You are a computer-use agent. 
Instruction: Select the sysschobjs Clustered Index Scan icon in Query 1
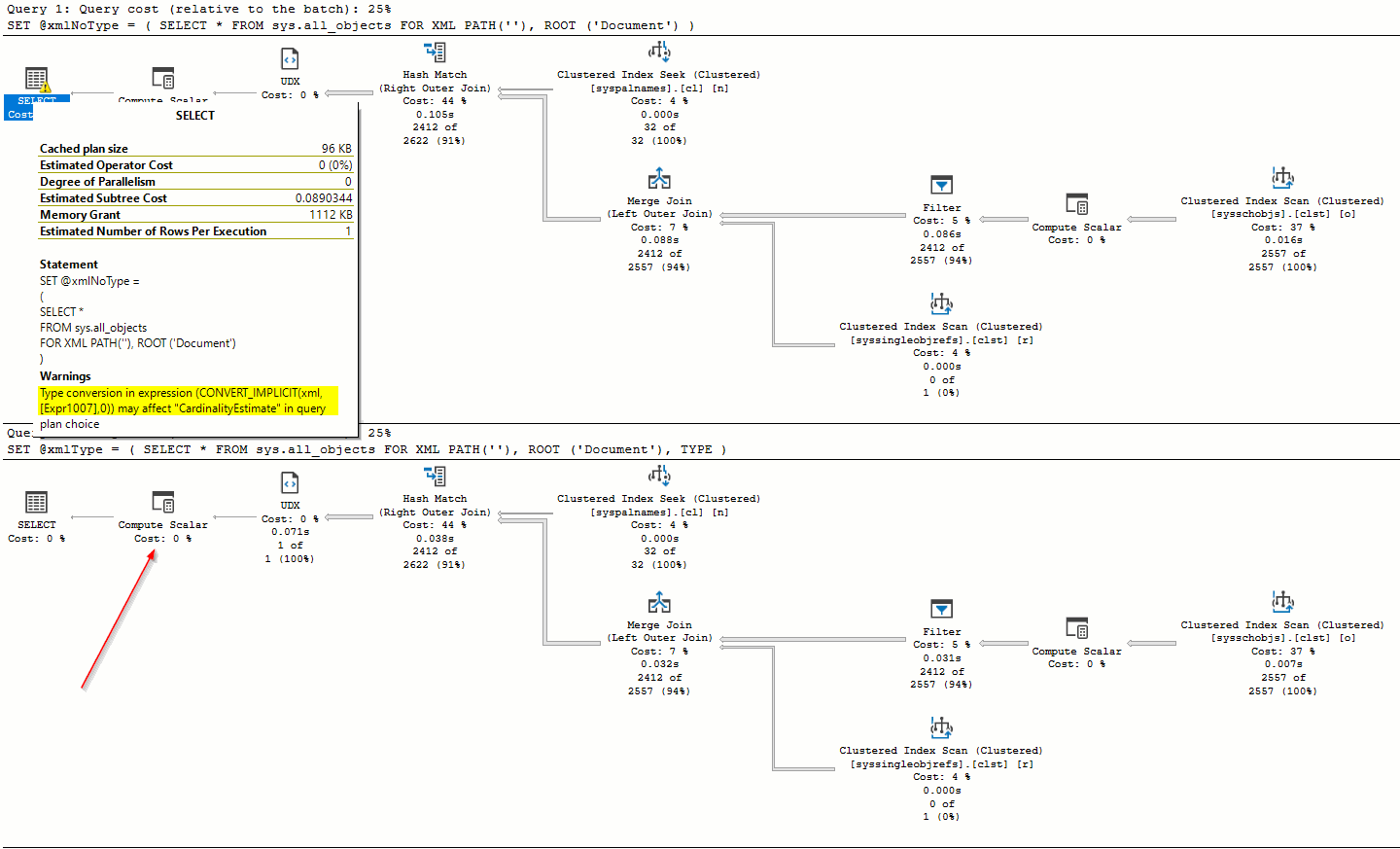[1282, 178]
